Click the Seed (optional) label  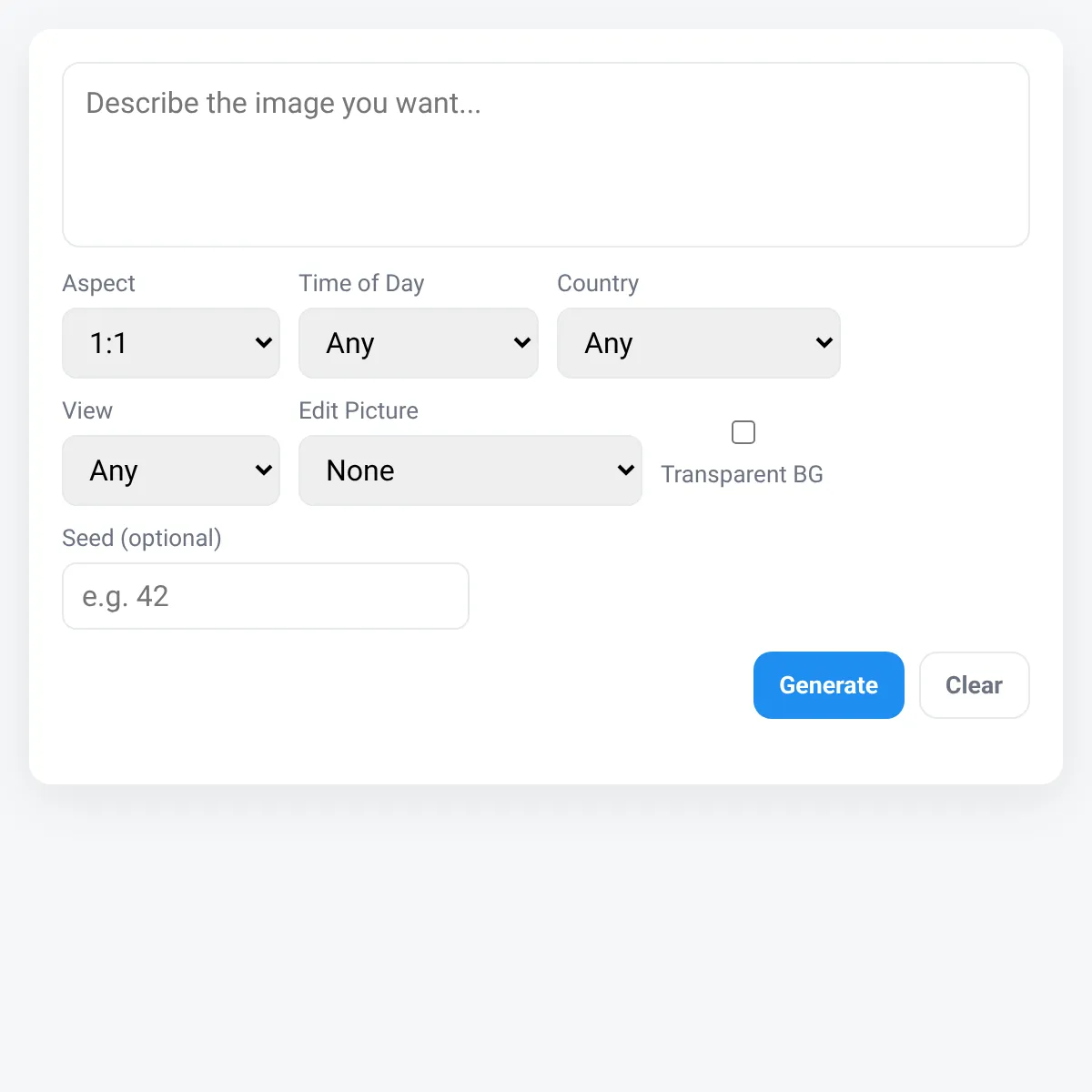pyautogui.click(x=142, y=538)
